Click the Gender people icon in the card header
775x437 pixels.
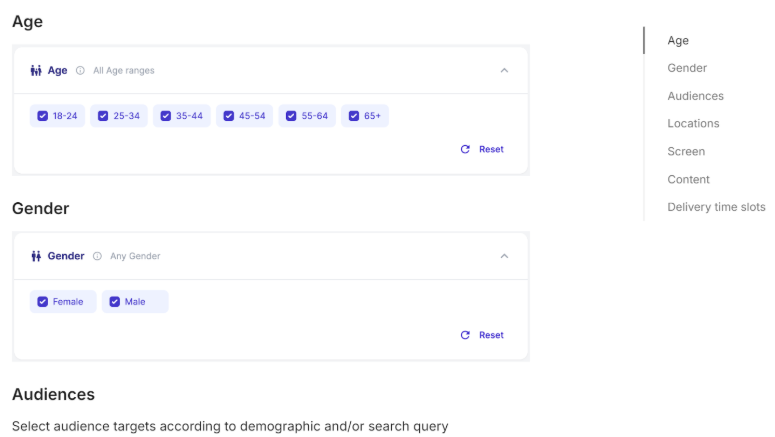[x=36, y=256]
